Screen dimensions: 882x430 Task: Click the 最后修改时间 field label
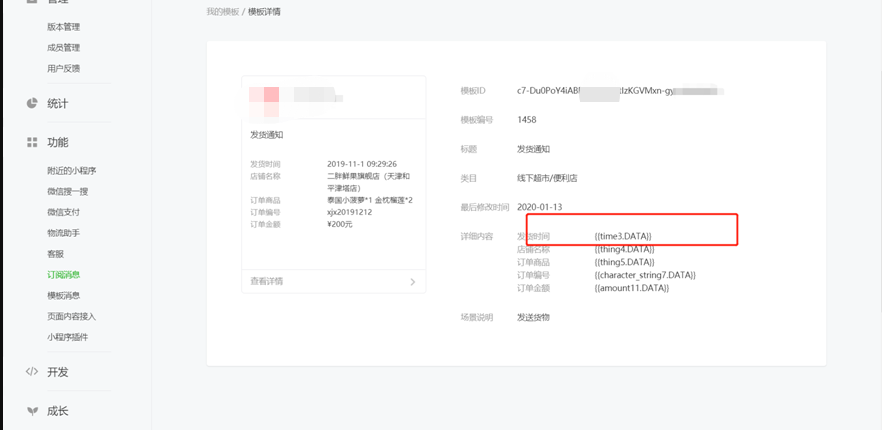[x=485, y=207]
